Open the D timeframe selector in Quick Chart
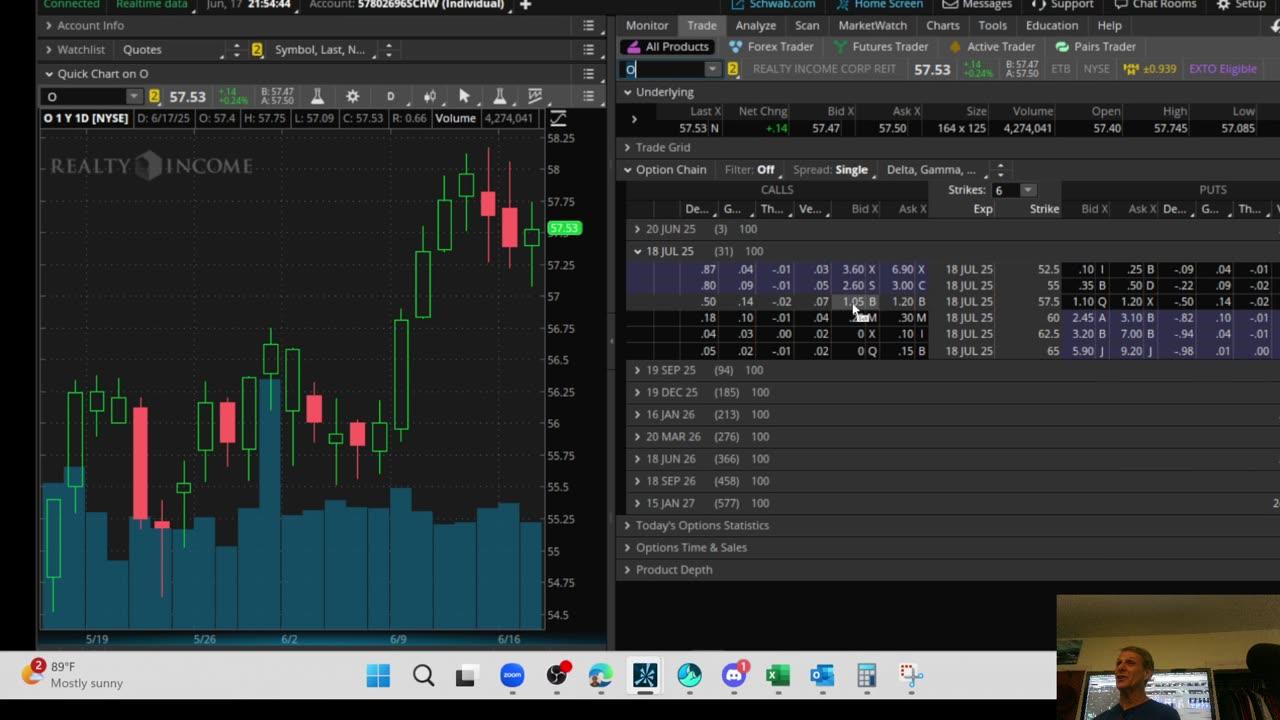 pyautogui.click(x=390, y=96)
